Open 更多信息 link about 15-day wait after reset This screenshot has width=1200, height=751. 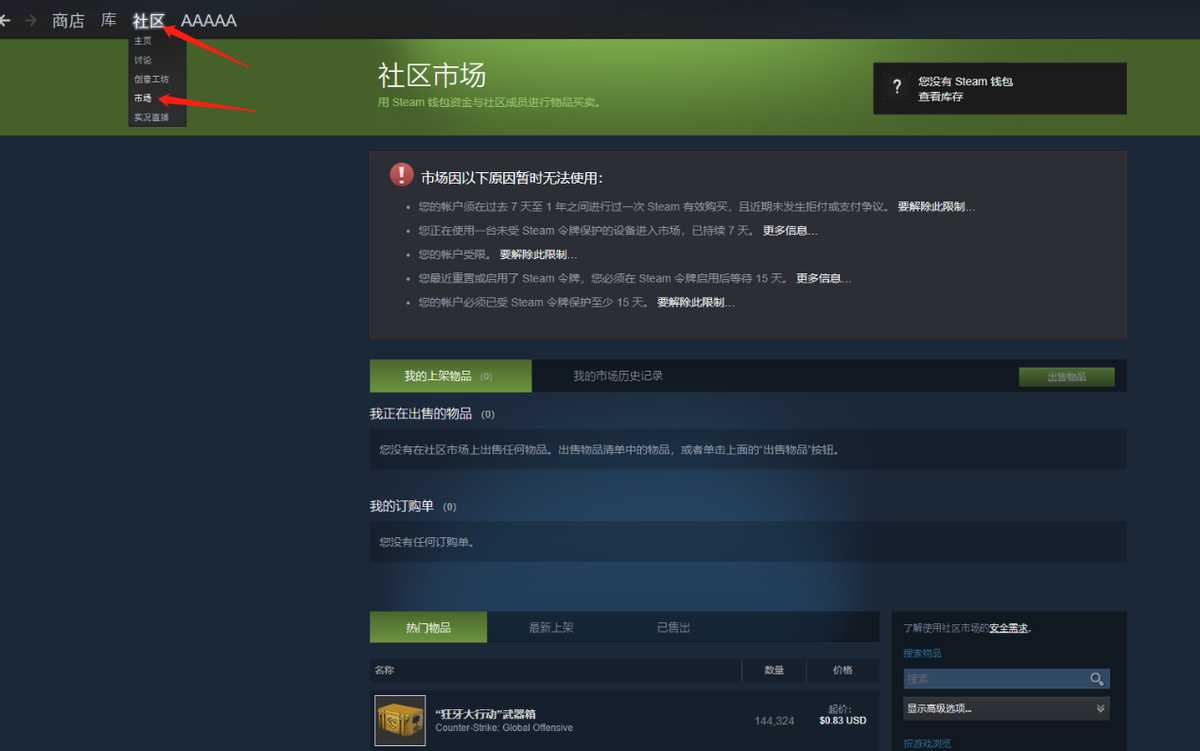click(x=824, y=278)
